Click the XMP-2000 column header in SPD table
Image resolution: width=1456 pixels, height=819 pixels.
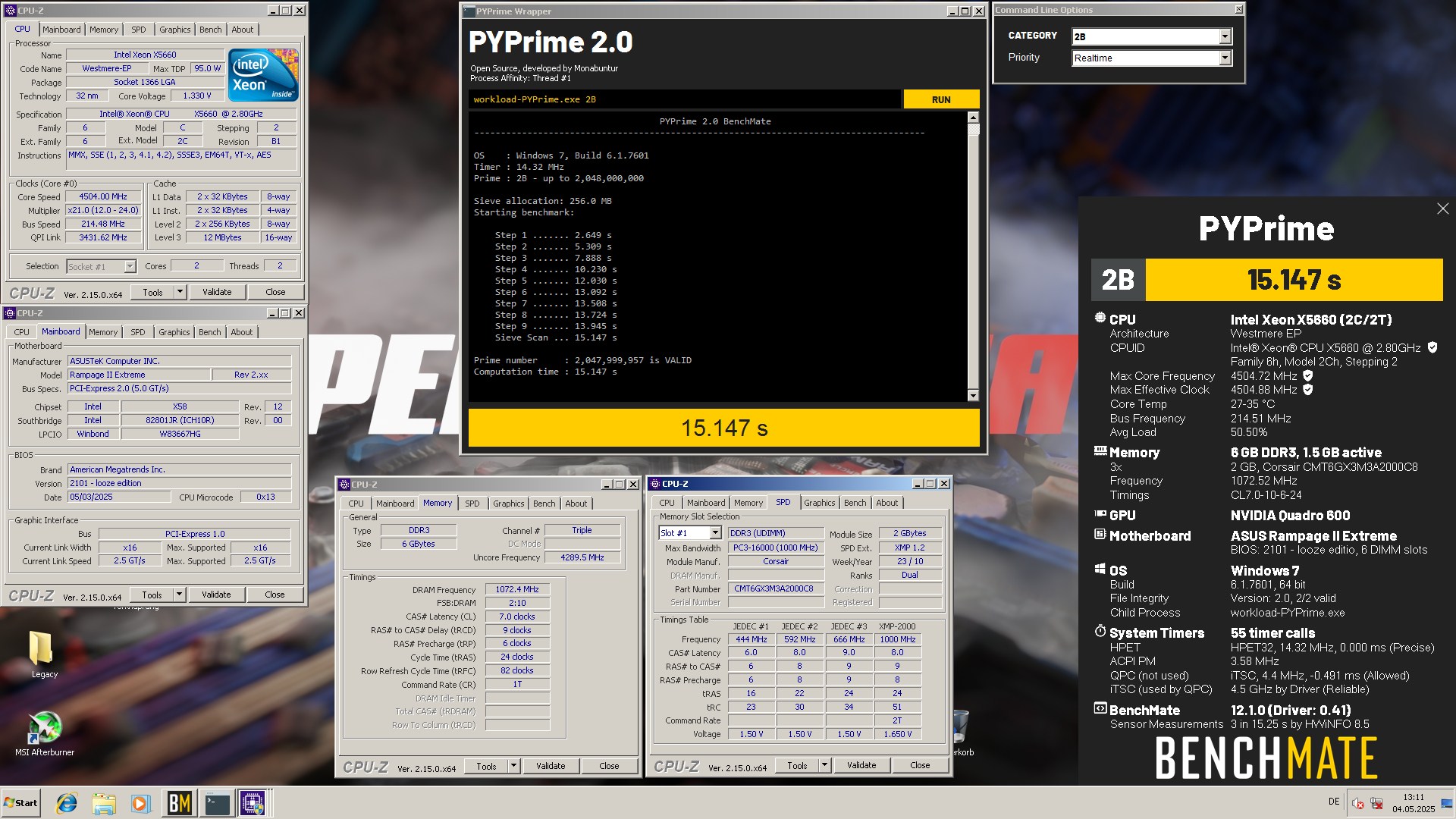[x=897, y=626]
